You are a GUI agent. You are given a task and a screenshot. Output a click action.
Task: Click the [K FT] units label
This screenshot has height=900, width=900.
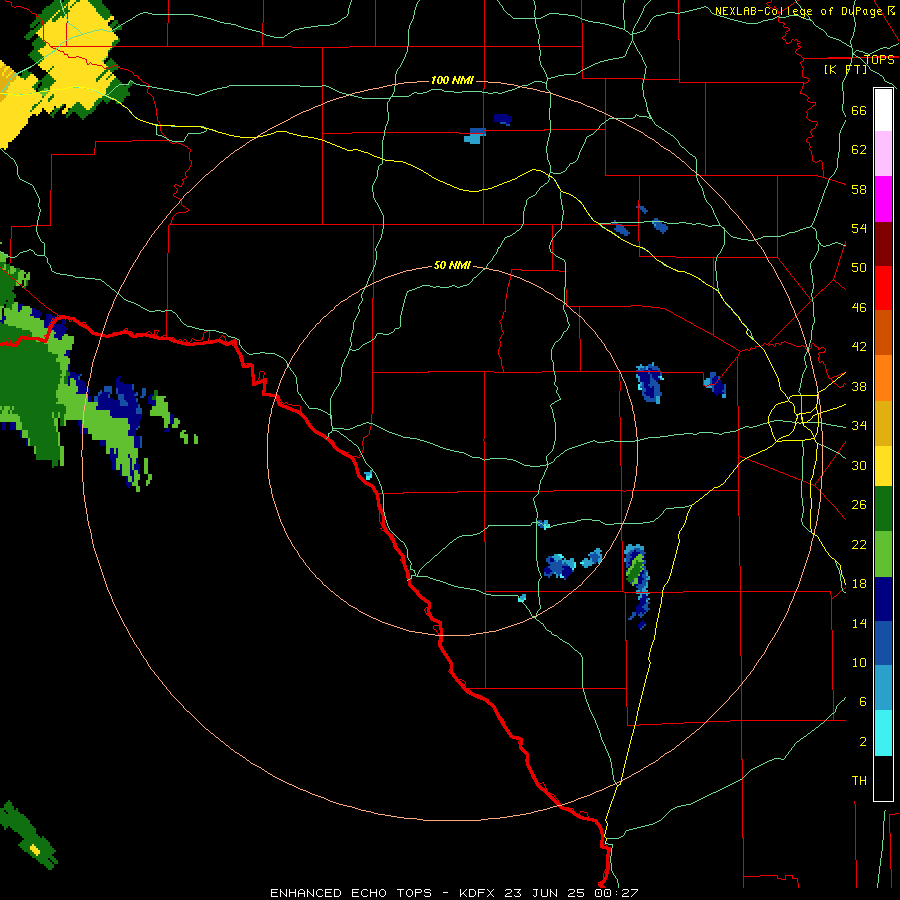[846, 69]
